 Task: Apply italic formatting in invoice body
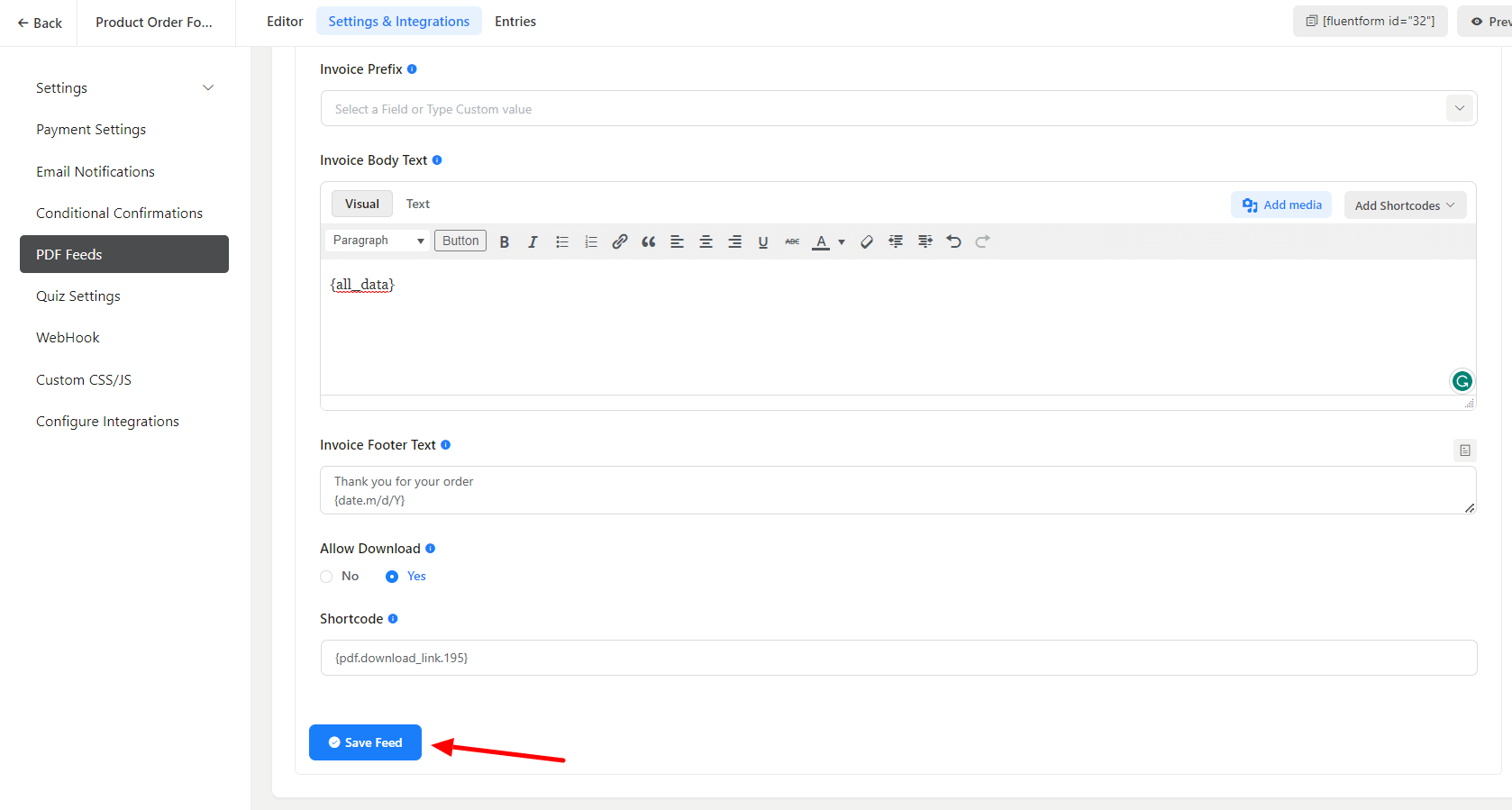(533, 241)
